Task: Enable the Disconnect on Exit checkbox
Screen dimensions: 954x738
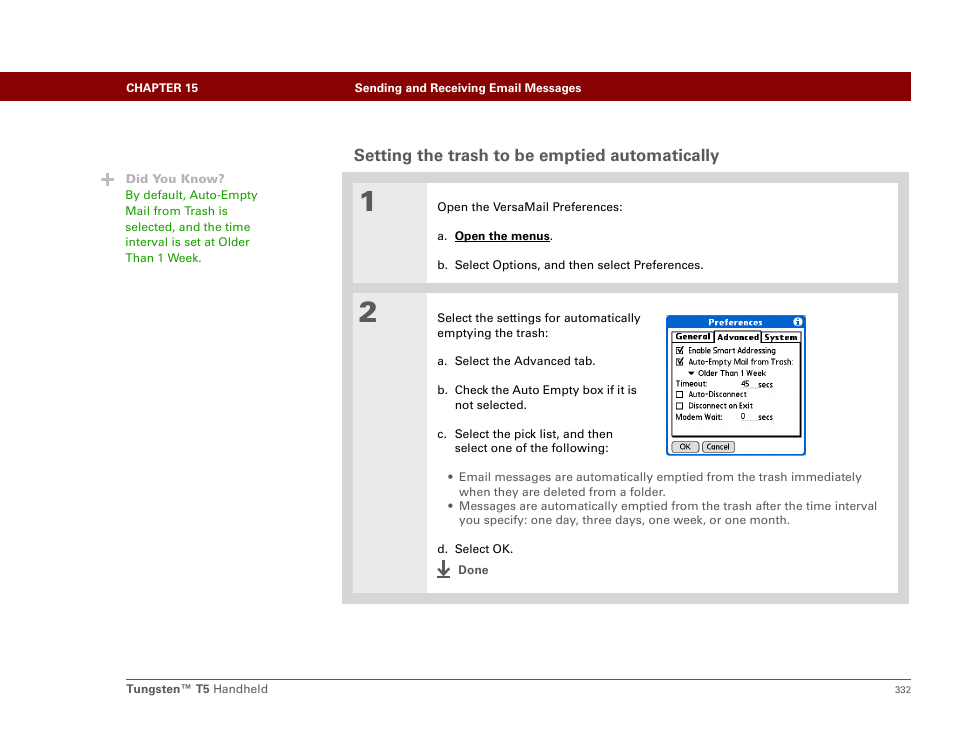Action: pyautogui.click(x=680, y=406)
